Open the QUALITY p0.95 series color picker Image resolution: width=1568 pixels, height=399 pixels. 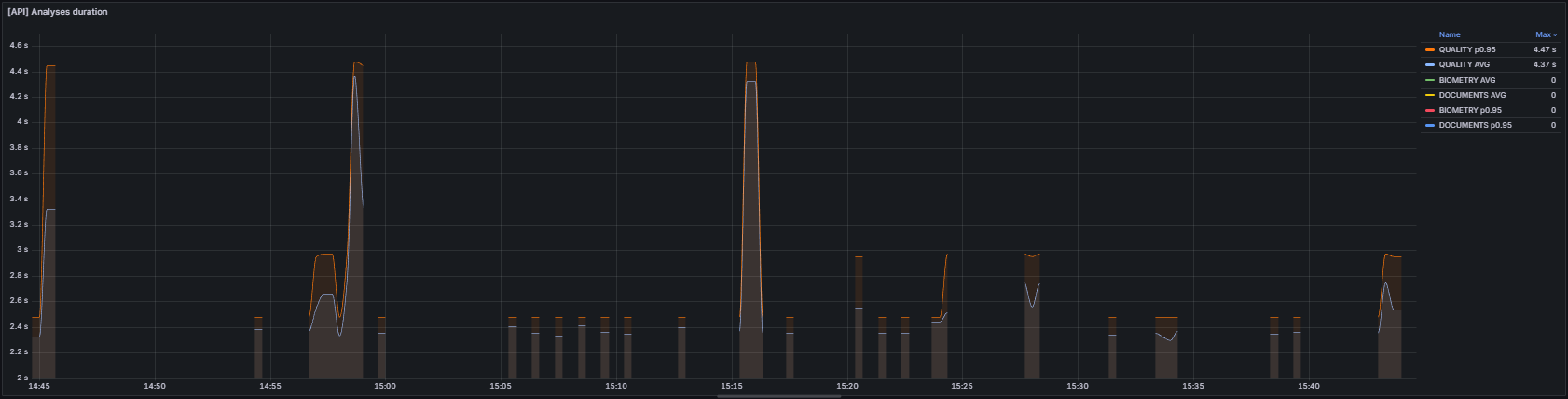(1430, 49)
